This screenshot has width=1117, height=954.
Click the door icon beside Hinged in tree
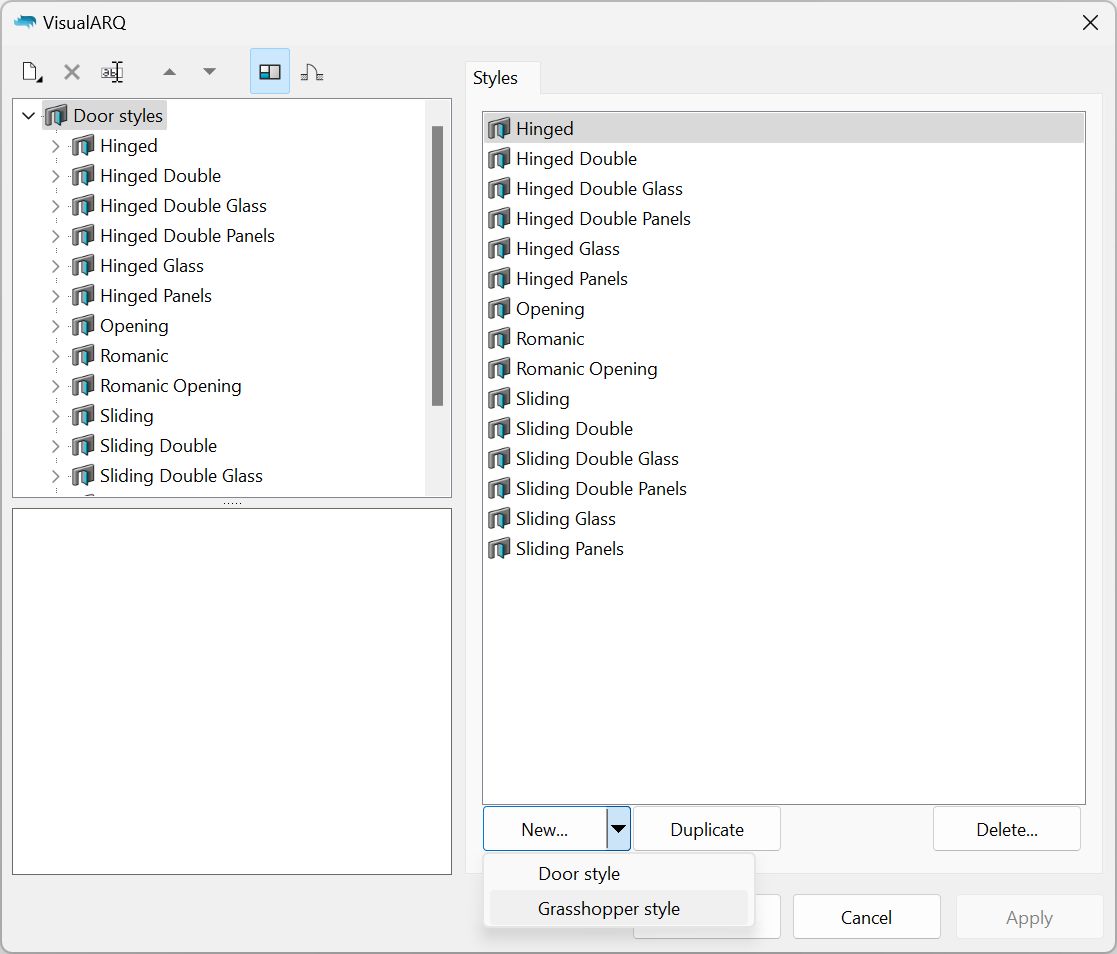[83, 145]
